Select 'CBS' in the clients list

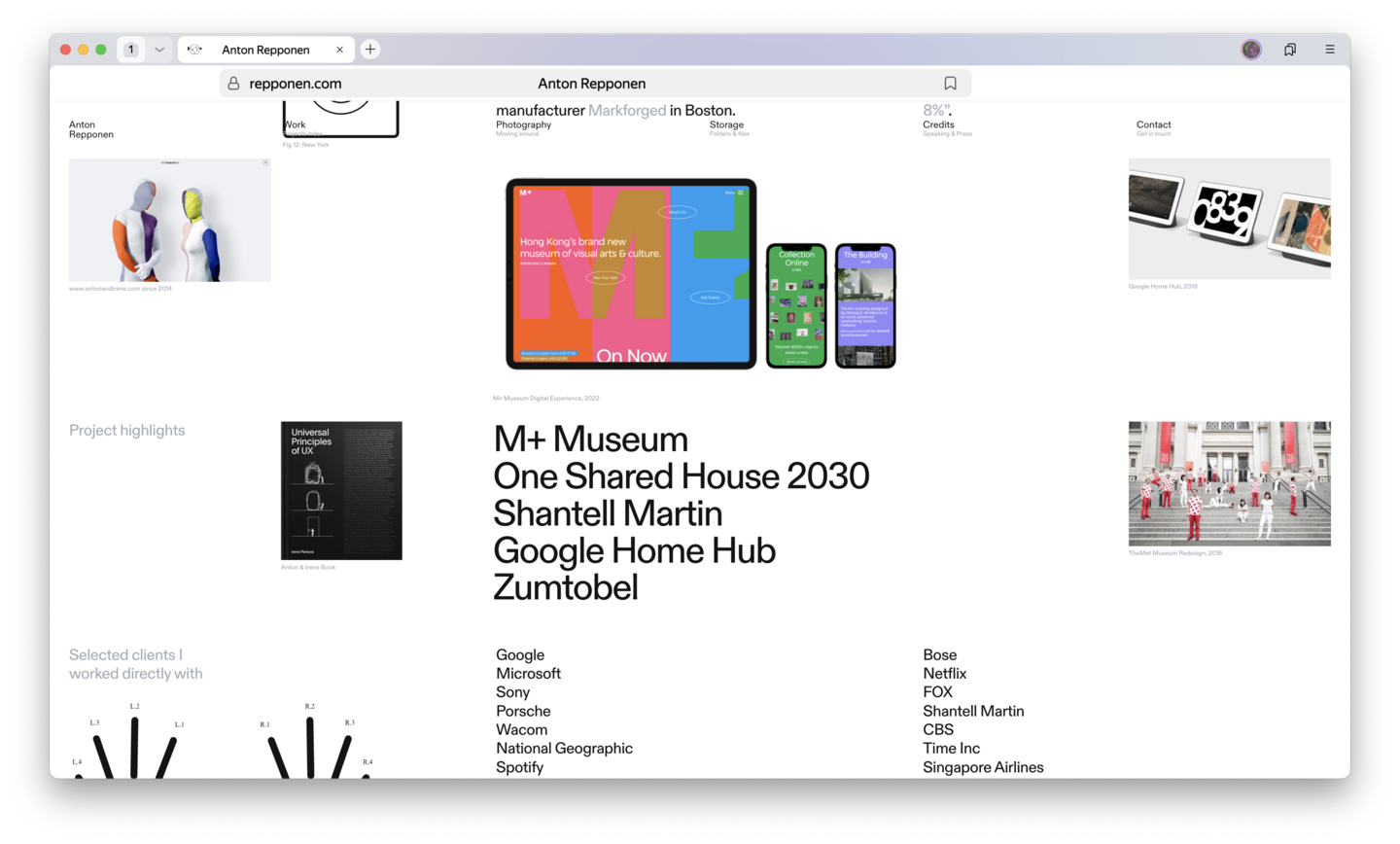point(938,730)
